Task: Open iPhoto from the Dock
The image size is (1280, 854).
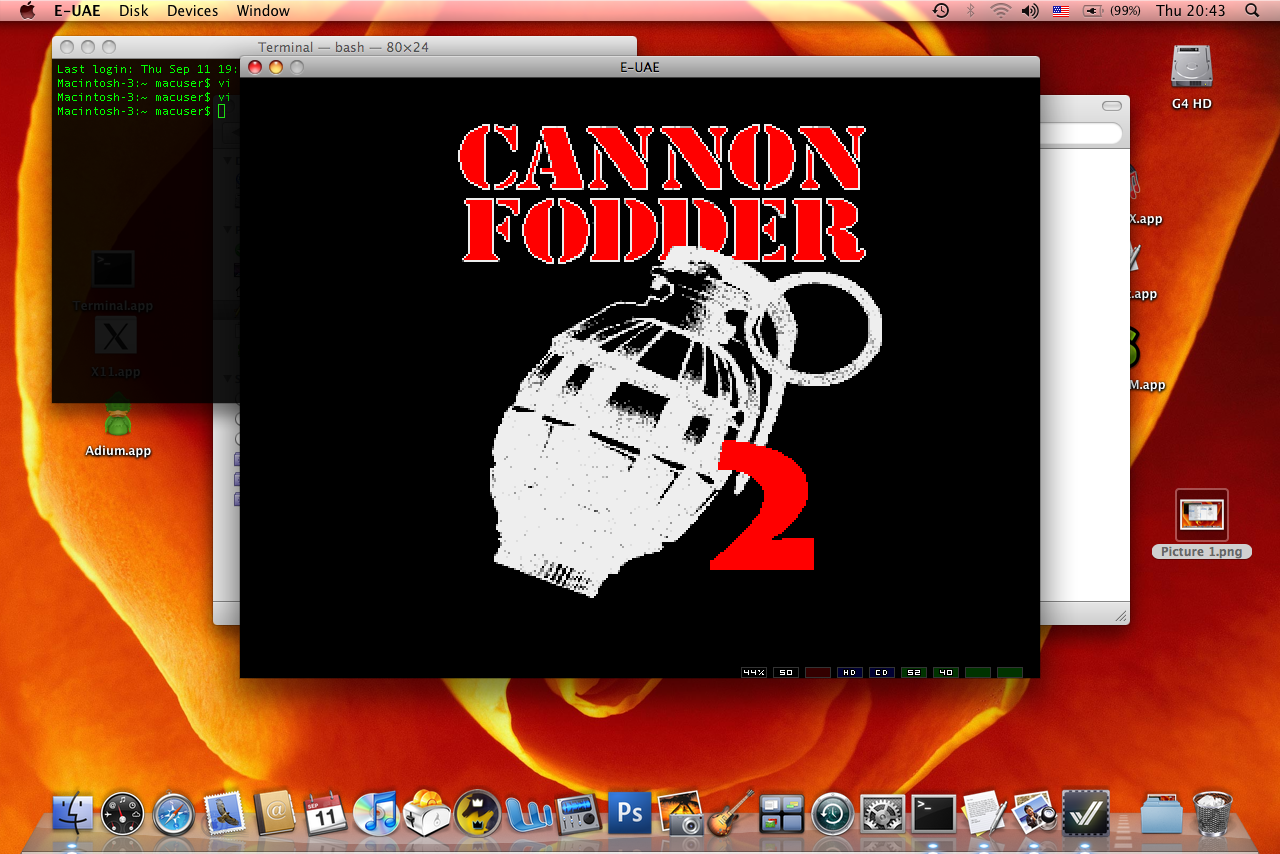Action: (x=680, y=814)
